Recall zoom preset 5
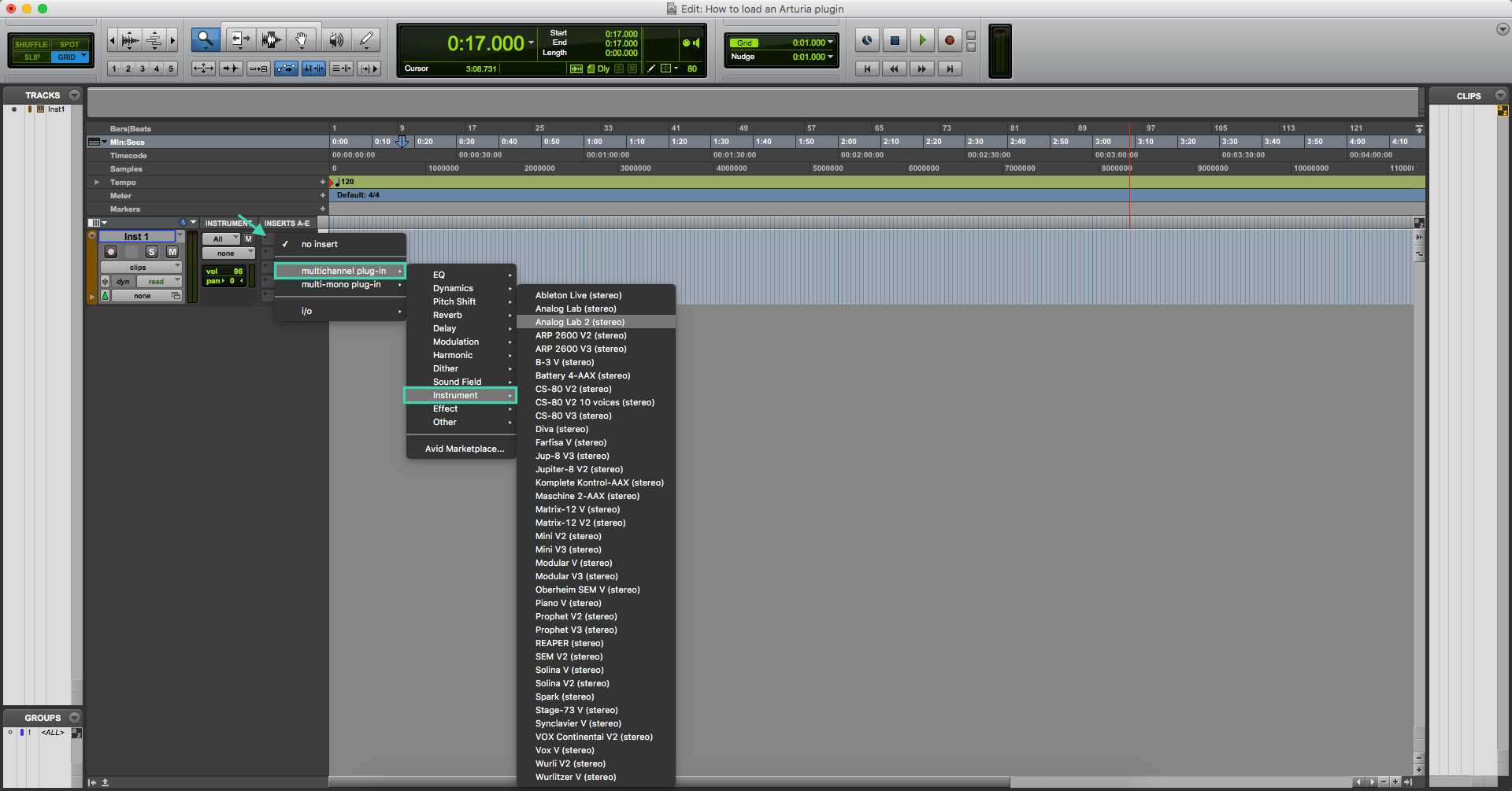1512x791 pixels. 171,68
